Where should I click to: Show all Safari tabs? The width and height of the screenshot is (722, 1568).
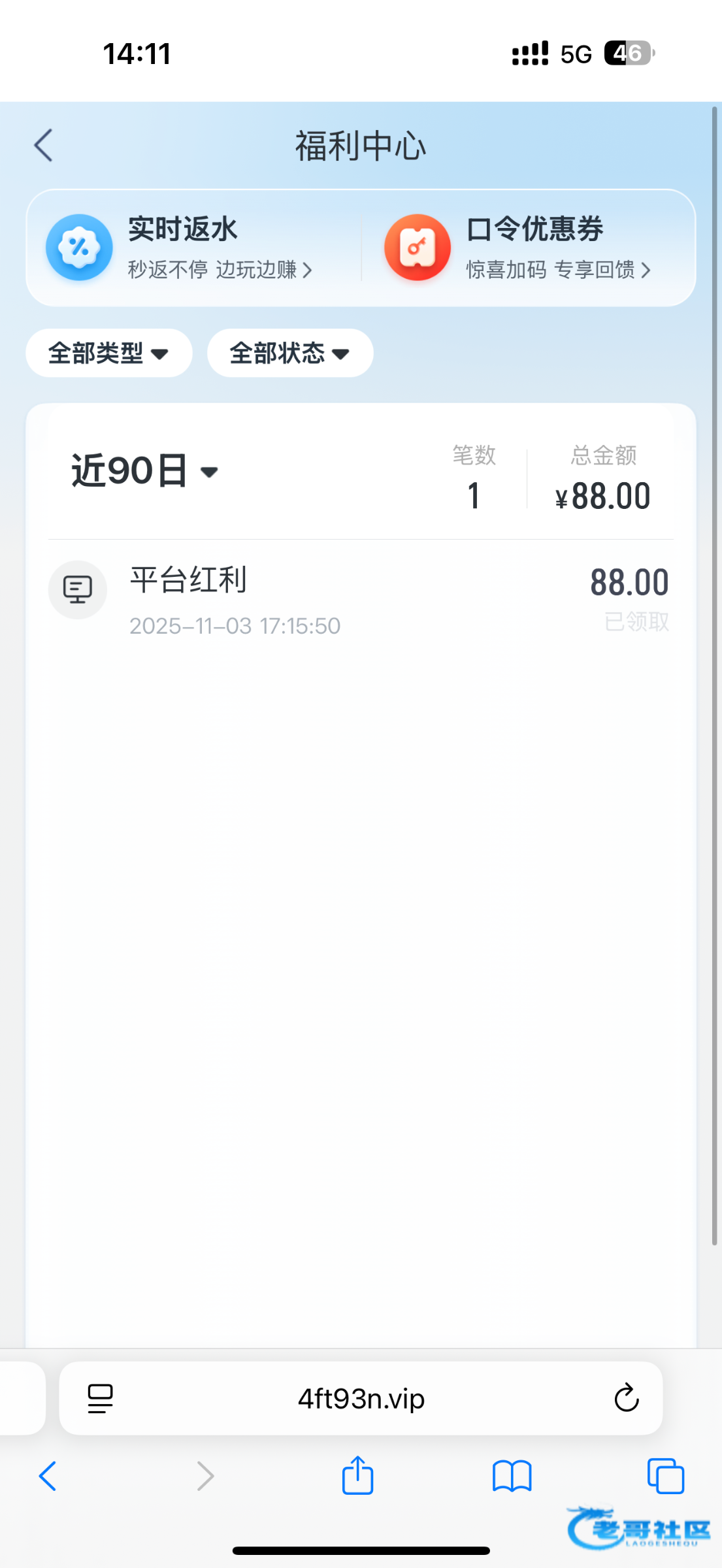665,1476
